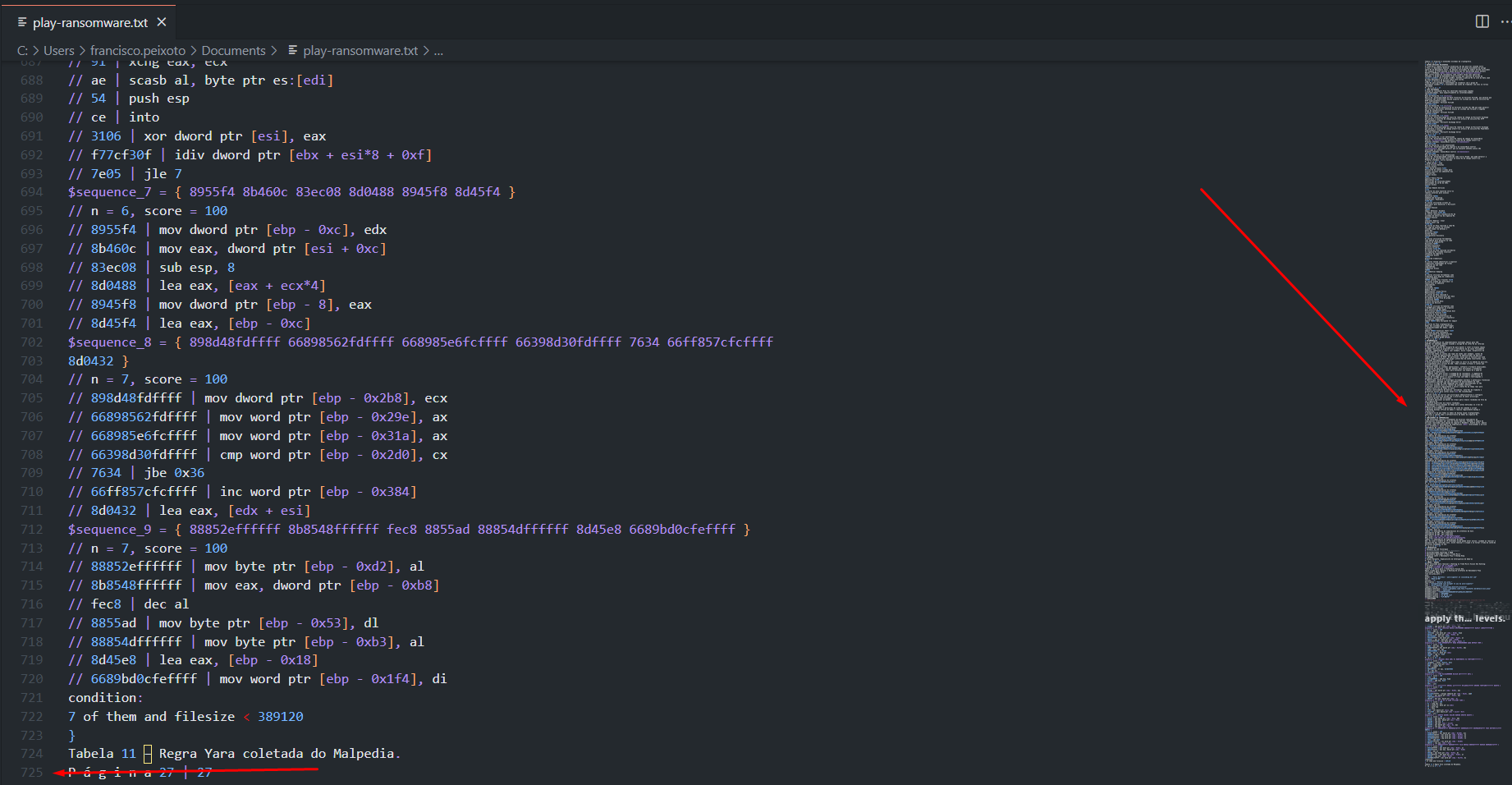The height and width of the screenshot is (785, 1512).
Task: Click hex bytes 88852effffff on line 712
Action: click(235, 529)
